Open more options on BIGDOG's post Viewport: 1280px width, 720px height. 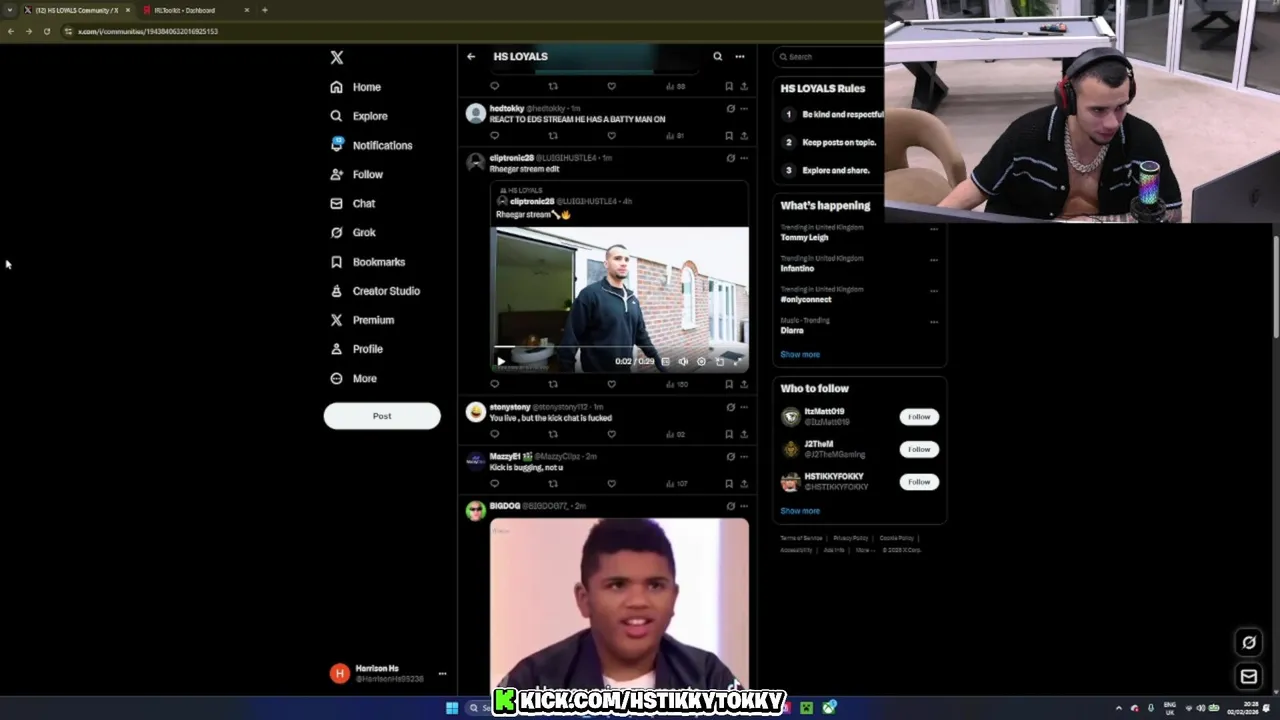743,506
